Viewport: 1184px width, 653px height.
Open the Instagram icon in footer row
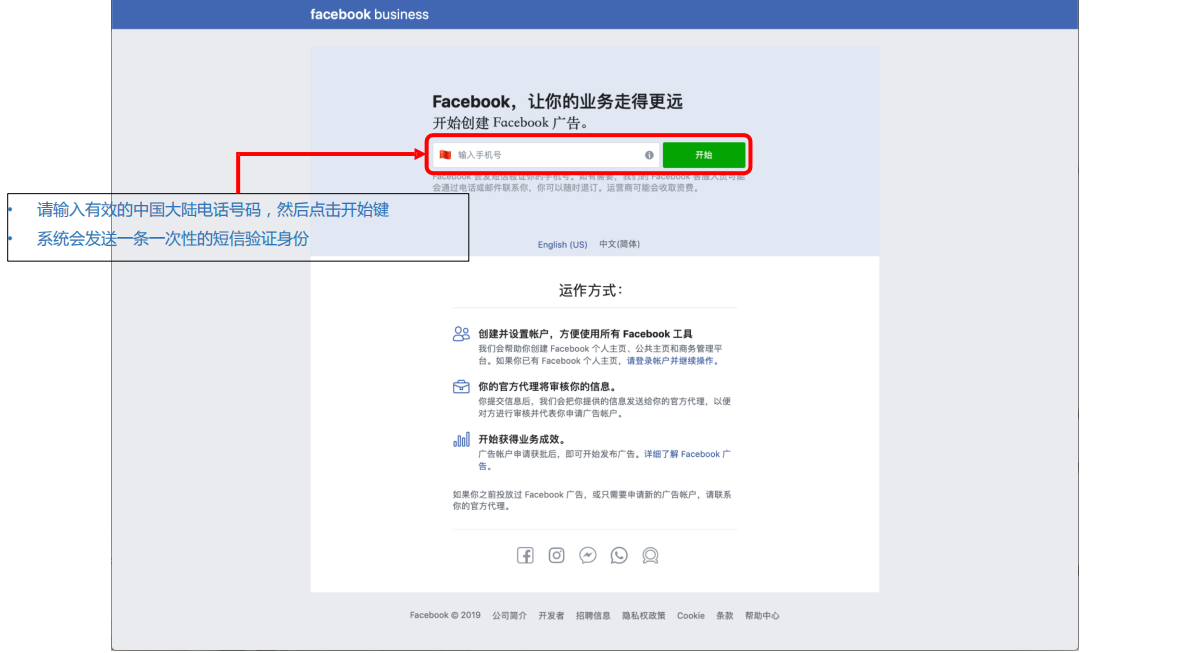tap(557, 556)
